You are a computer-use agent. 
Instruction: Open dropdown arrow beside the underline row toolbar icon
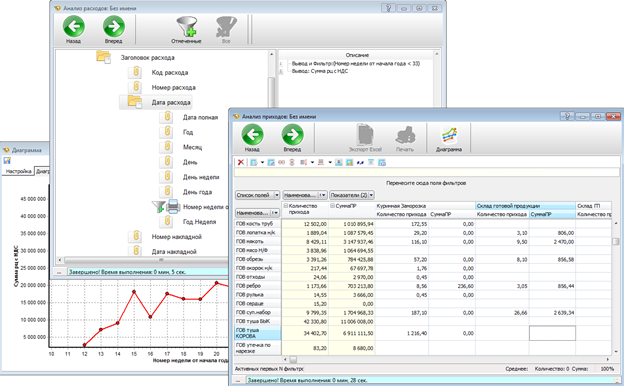[x=330, y=162]
